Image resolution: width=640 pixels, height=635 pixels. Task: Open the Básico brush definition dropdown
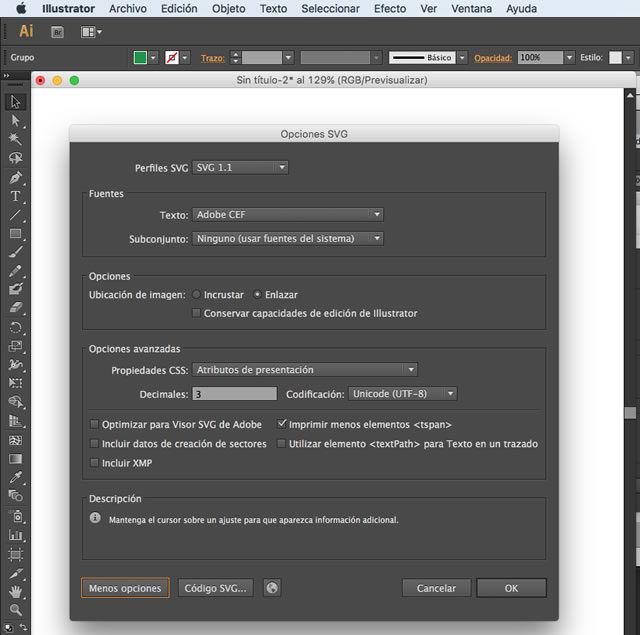462,58
